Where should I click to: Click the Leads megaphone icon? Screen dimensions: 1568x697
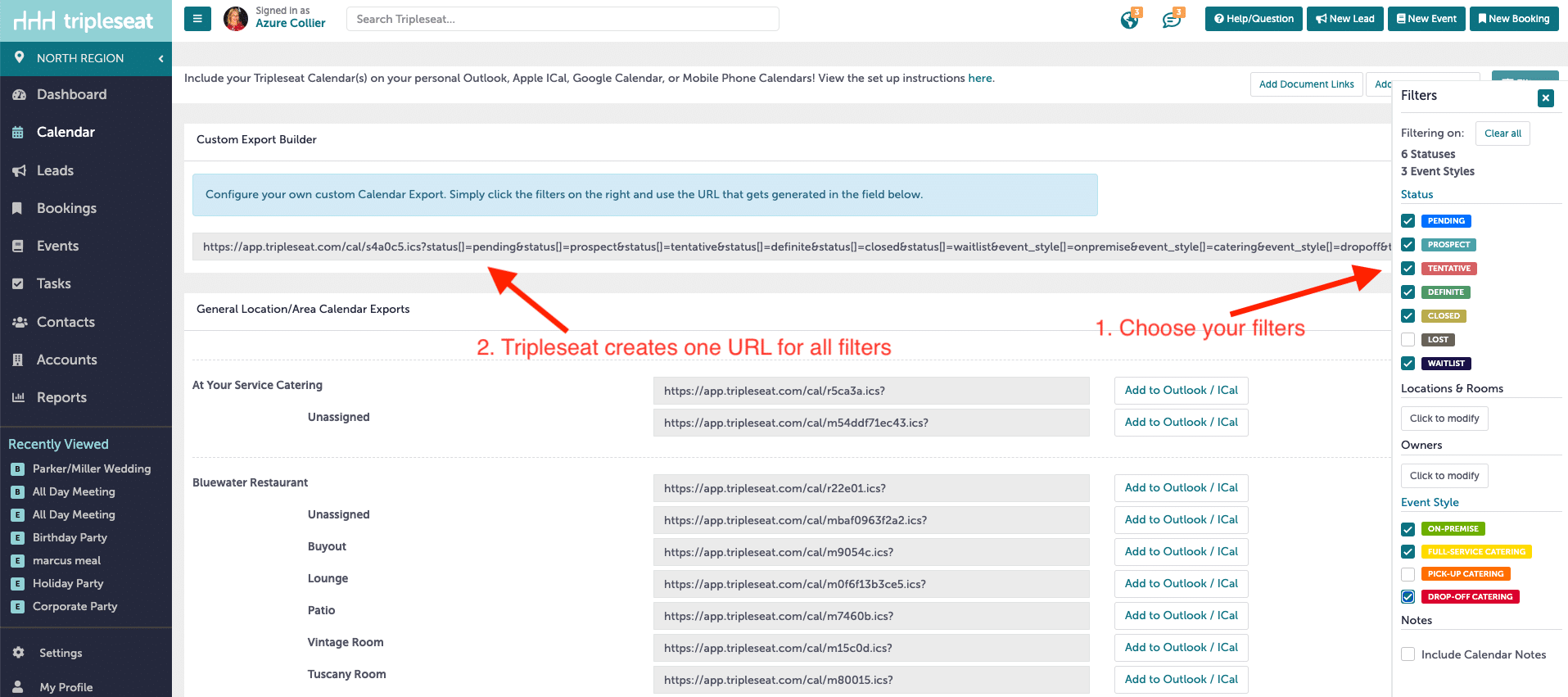19,170
